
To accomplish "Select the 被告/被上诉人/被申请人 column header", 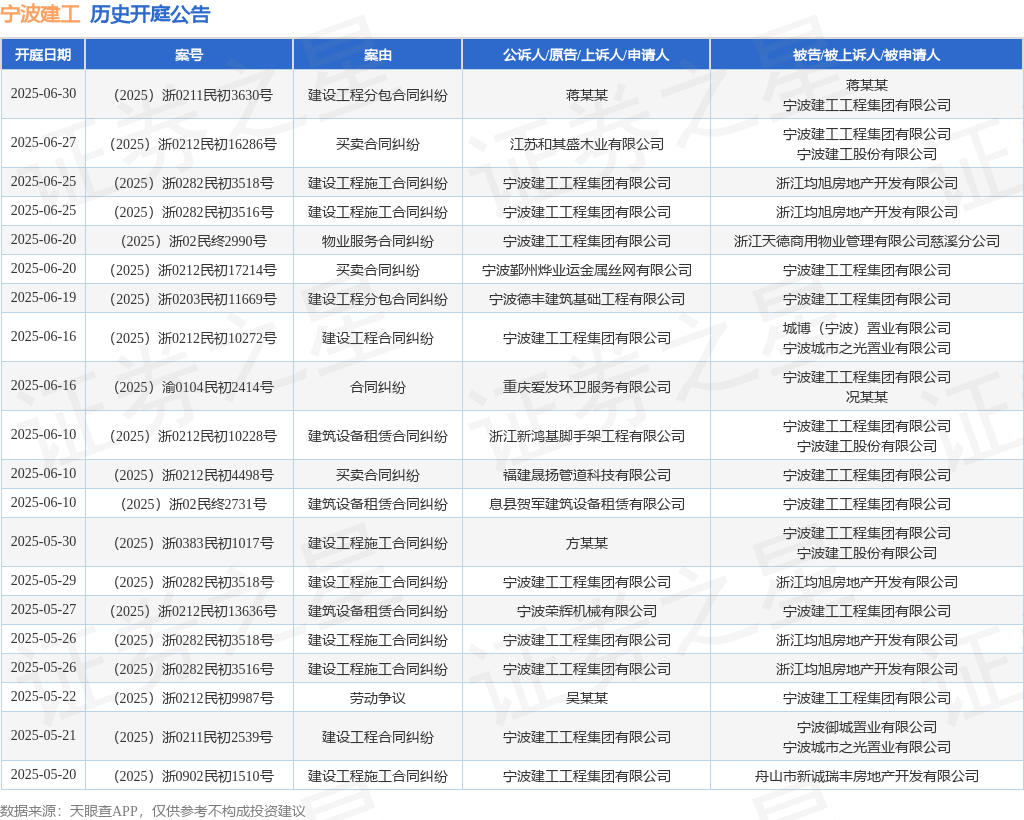I will 867,55.
